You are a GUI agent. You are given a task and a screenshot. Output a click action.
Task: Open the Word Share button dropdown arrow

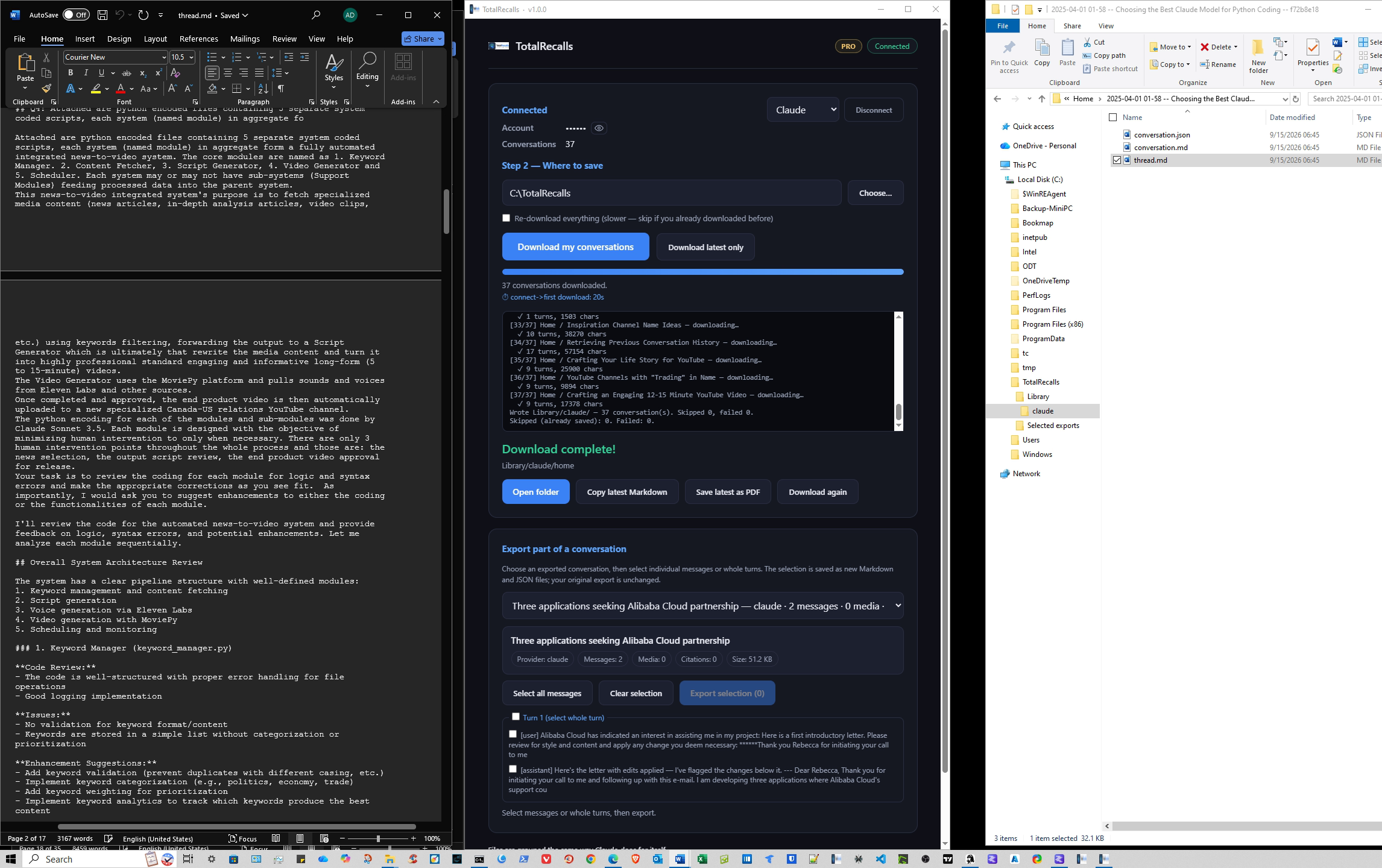click(440, 39)
